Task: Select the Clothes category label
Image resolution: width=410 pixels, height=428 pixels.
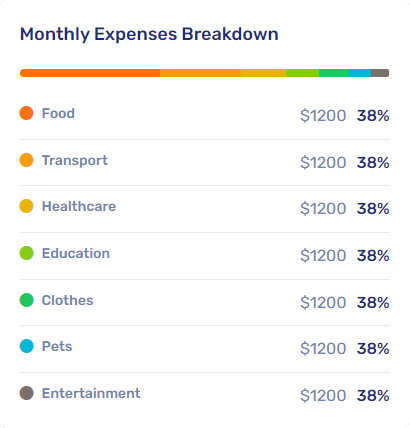Action: pyautogui.click(x=67, y=300)
